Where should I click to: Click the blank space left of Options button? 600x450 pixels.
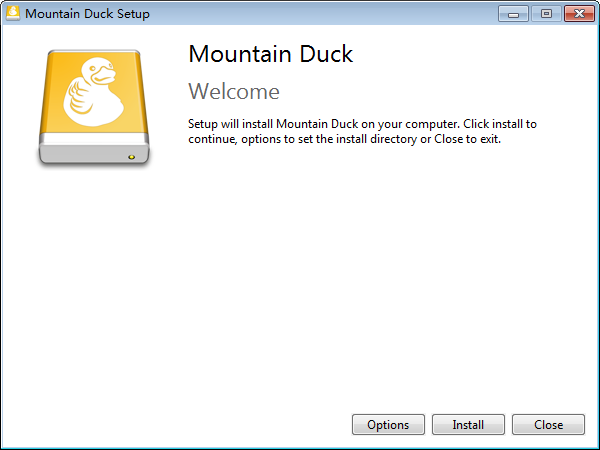point(180,425)
